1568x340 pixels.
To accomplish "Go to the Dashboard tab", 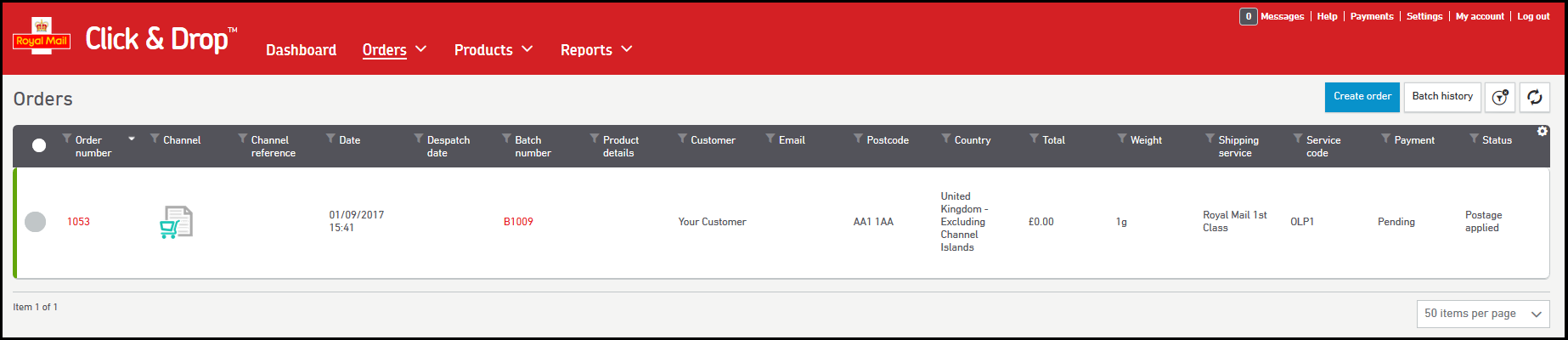I will point(301,50).
